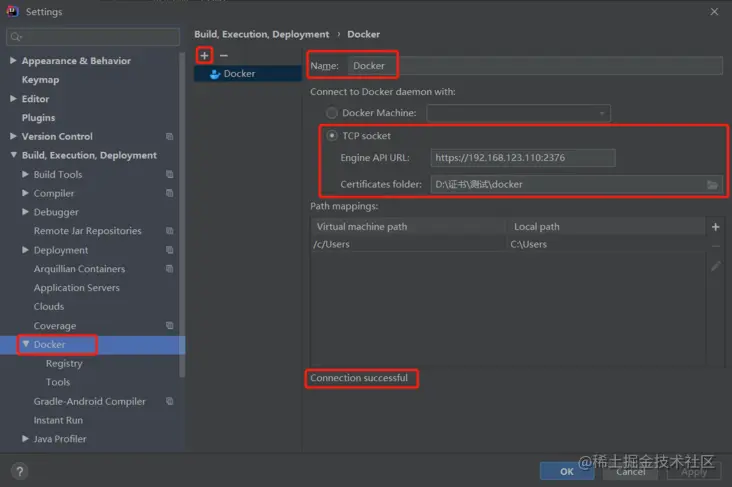732x487 pixels.
Task: Expand the Version Control section
Action: click(13, 136)
